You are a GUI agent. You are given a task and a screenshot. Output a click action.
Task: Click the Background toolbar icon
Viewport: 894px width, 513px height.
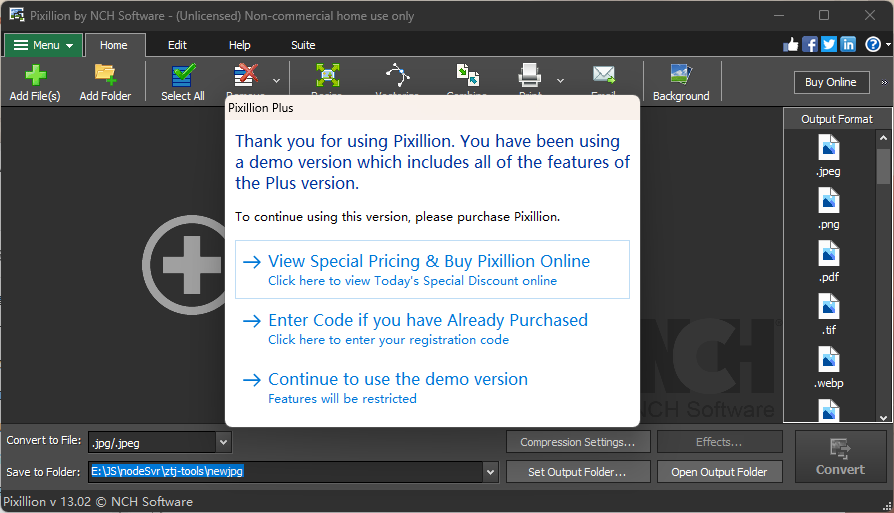pos(681,75)
